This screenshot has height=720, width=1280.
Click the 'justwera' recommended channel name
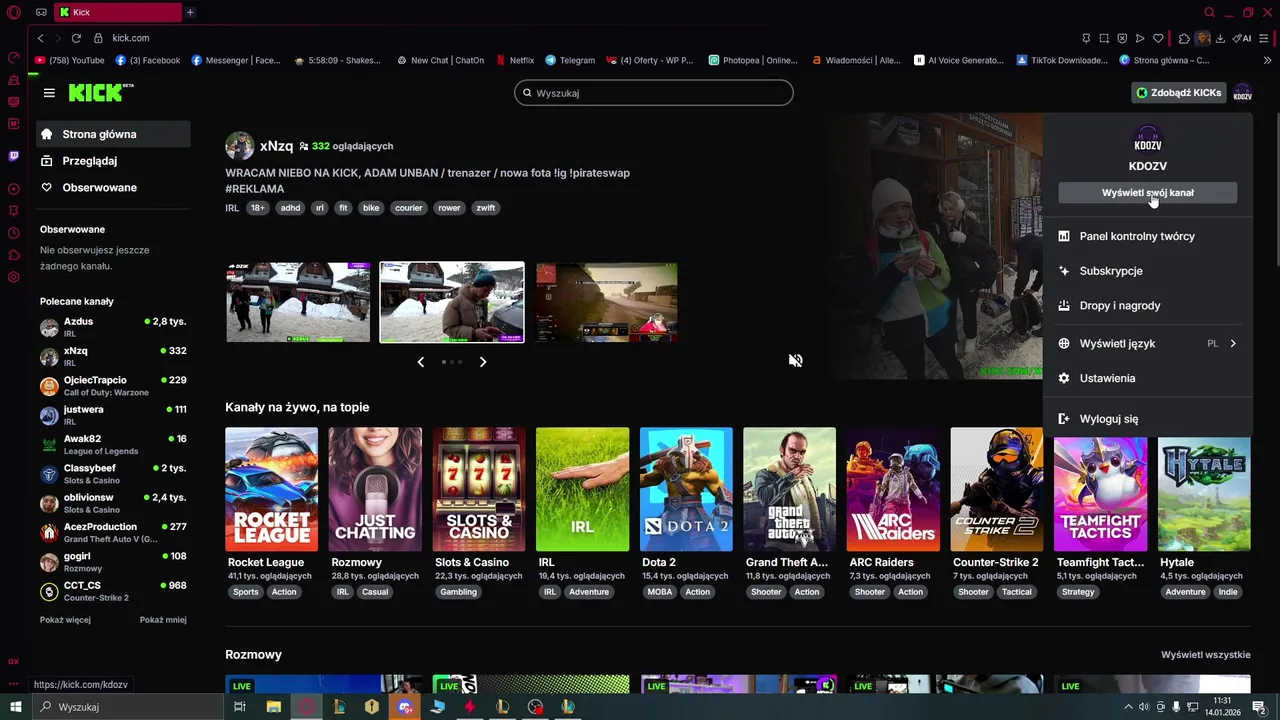[83, 409]
